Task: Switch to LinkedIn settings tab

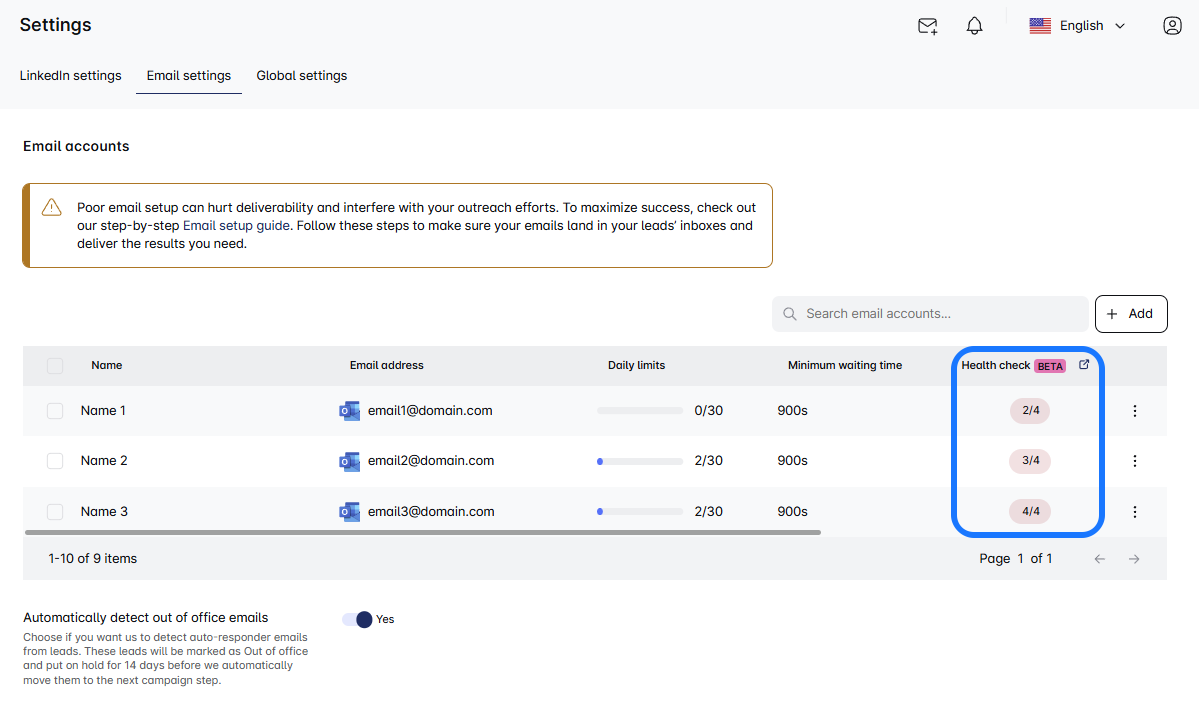Action: [x=70, y=76]
